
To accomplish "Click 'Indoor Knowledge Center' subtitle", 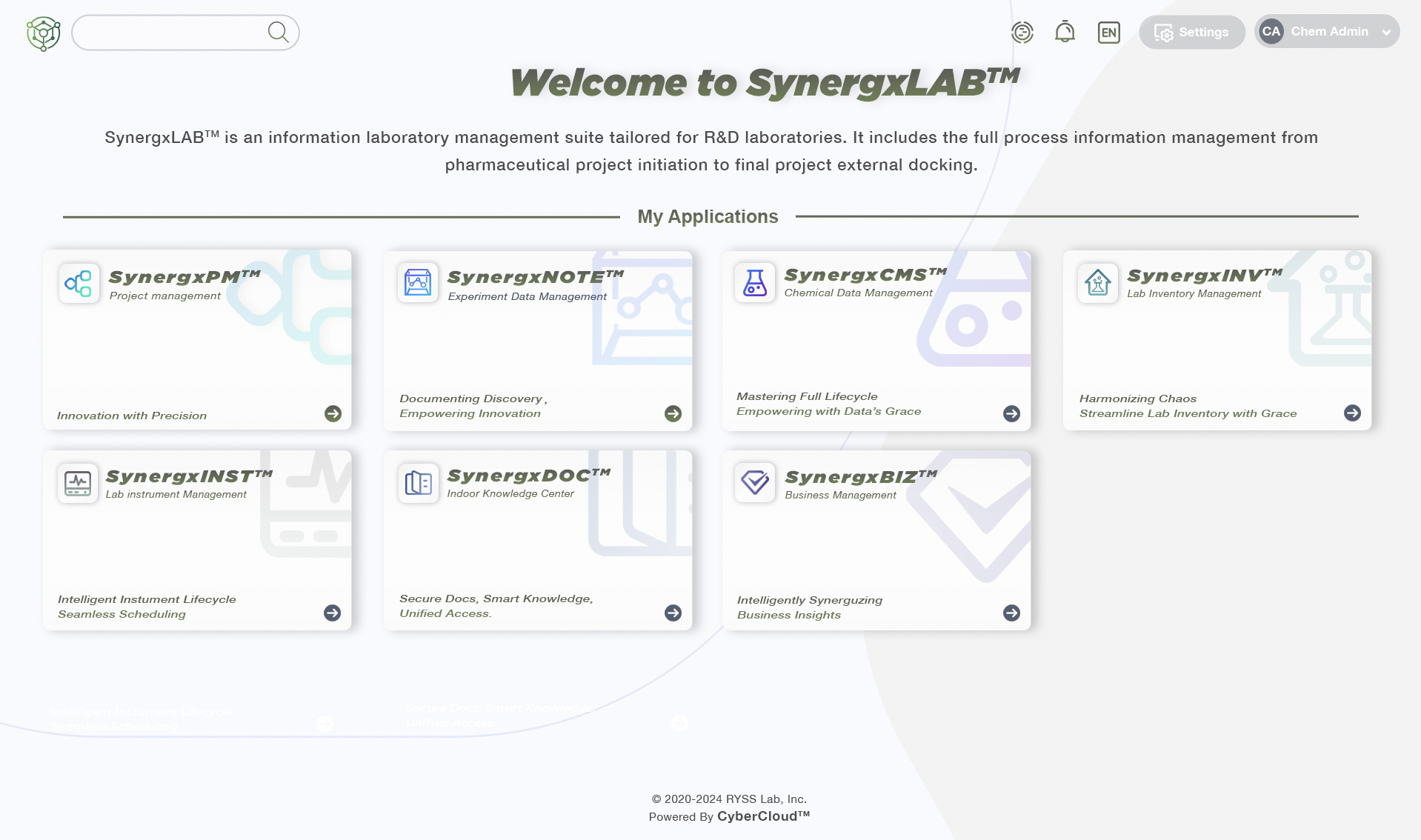I will [510, 493].
